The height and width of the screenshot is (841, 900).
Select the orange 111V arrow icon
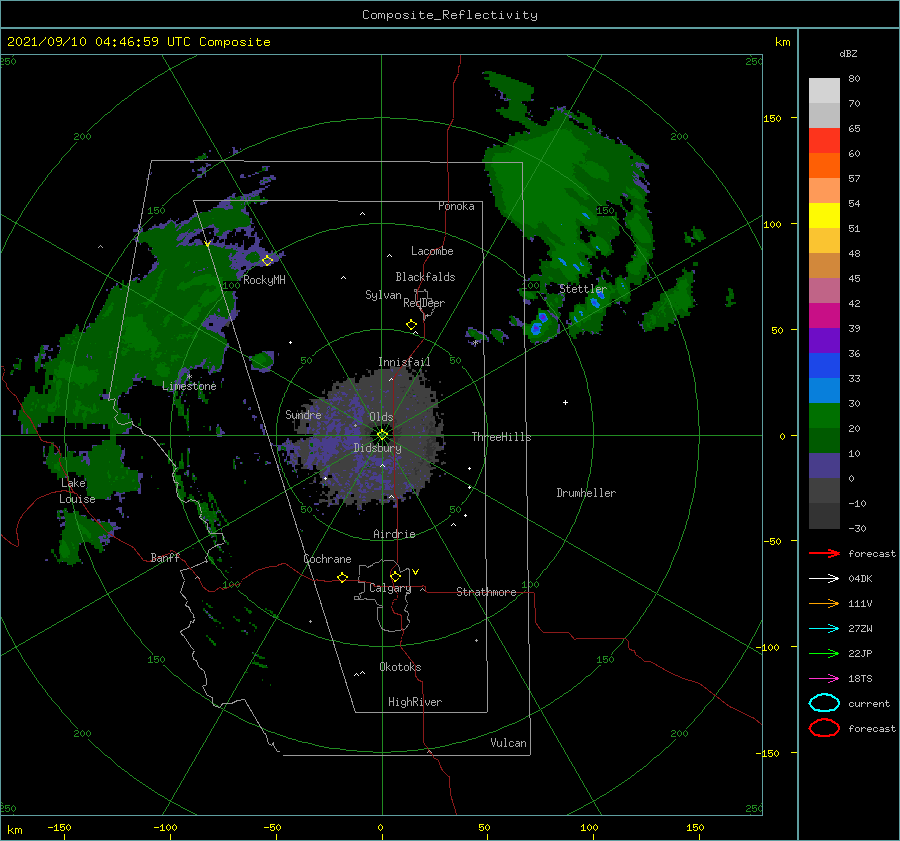[824, 603]
